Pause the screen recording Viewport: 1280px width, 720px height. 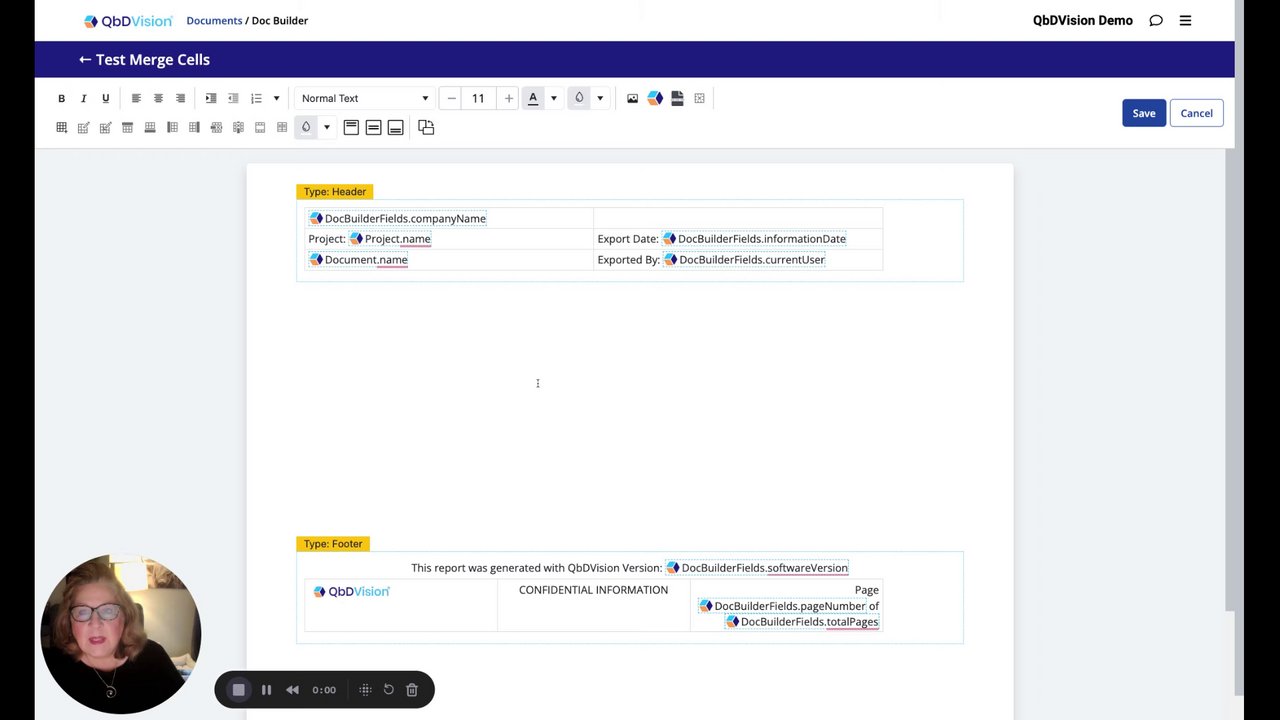(266, 689)
